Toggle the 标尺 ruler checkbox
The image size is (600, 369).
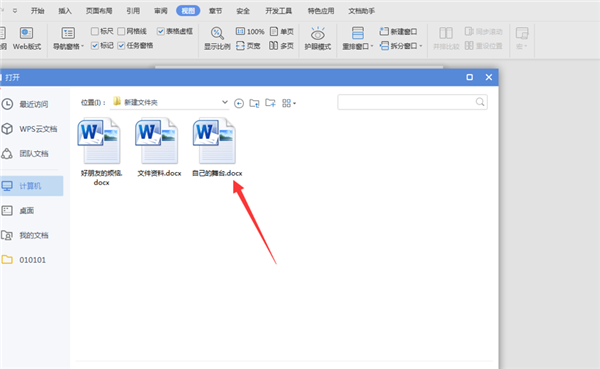tap(95, 31)
